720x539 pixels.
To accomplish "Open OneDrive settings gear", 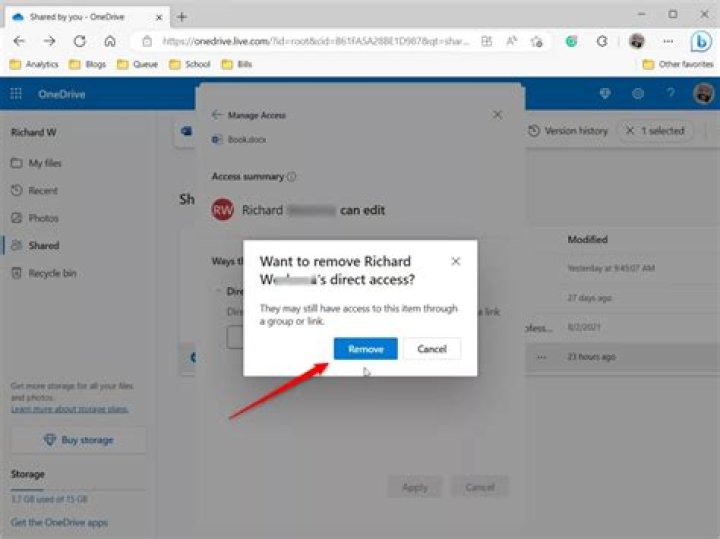I will click(x=638, y=94).
